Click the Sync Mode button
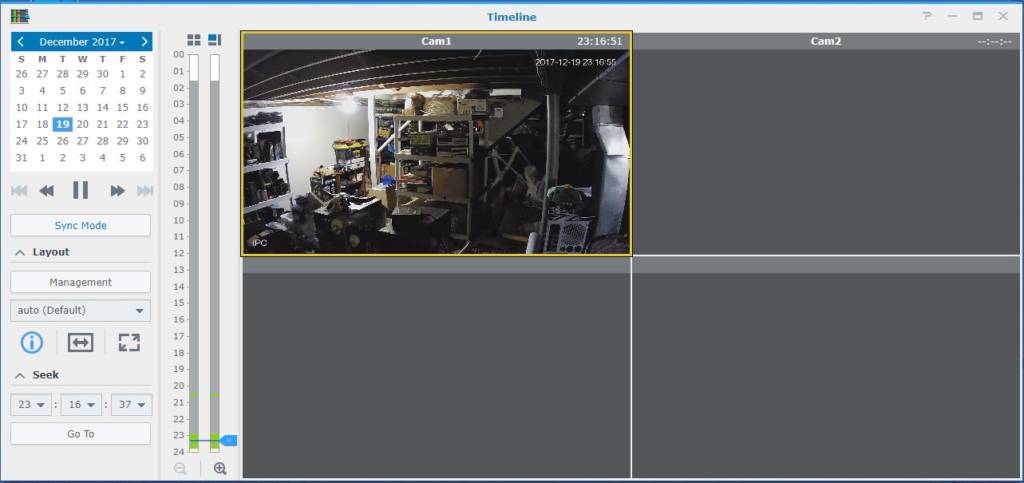The image size is (1024, 483). pyautogui.click(x=80, y=225)
